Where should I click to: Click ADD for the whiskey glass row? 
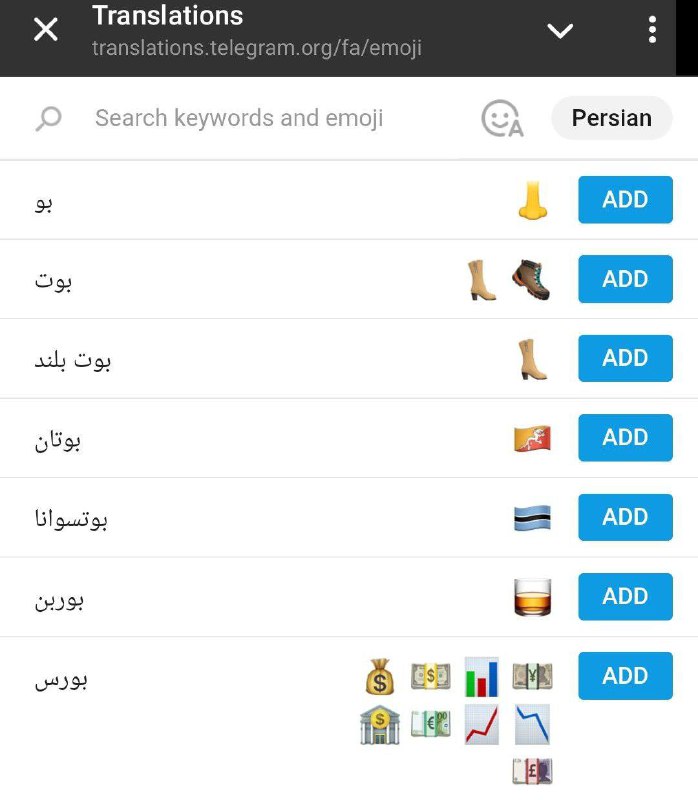(x=625, y=596)
